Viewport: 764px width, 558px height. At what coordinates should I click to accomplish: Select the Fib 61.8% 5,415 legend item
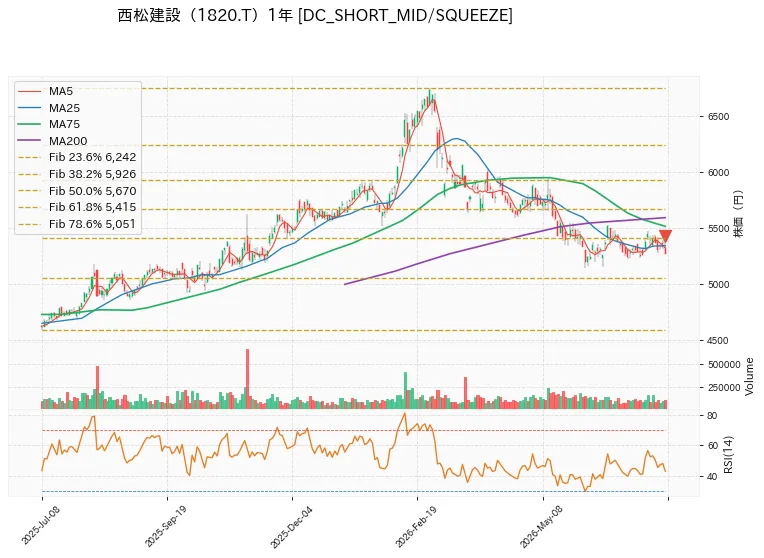point(77,207)
